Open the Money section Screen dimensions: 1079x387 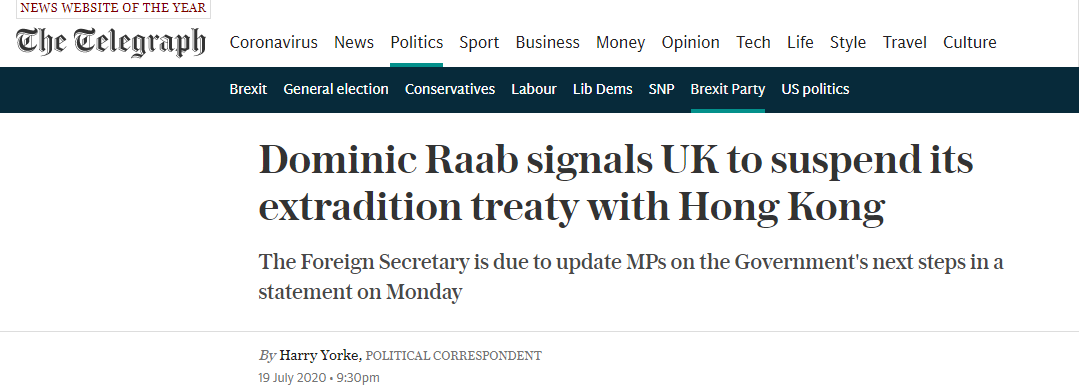pyautogui.click(x=620, y=43)
